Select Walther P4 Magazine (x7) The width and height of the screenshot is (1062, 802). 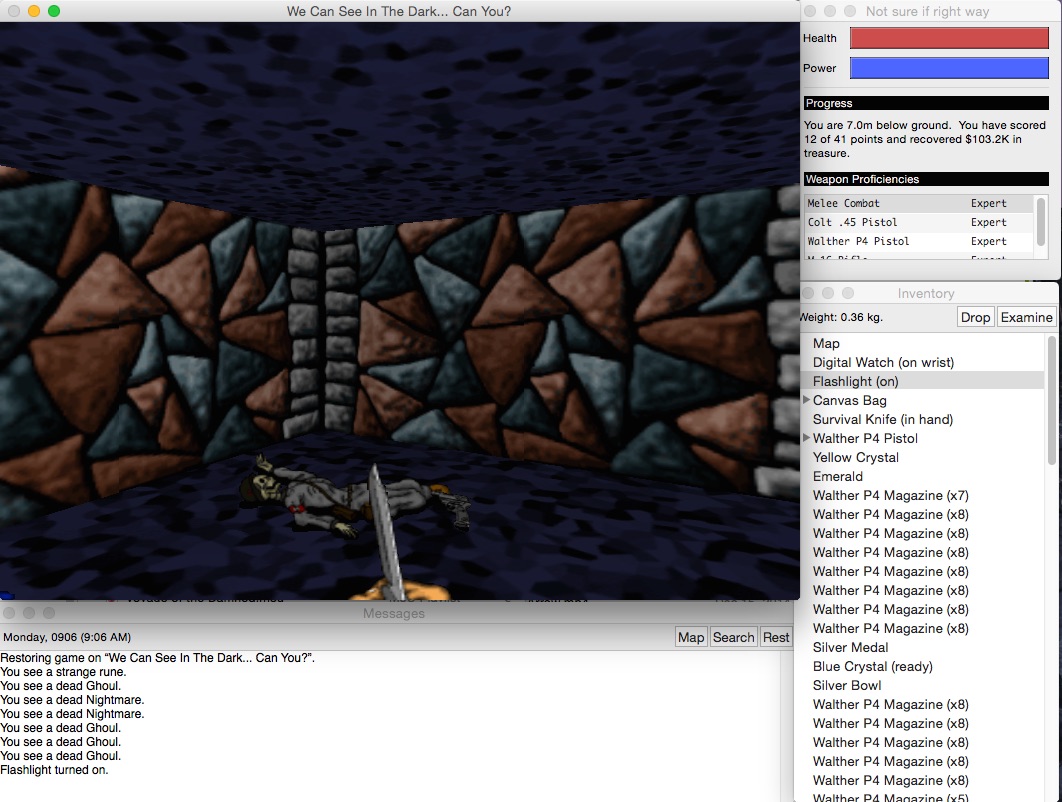922,495
